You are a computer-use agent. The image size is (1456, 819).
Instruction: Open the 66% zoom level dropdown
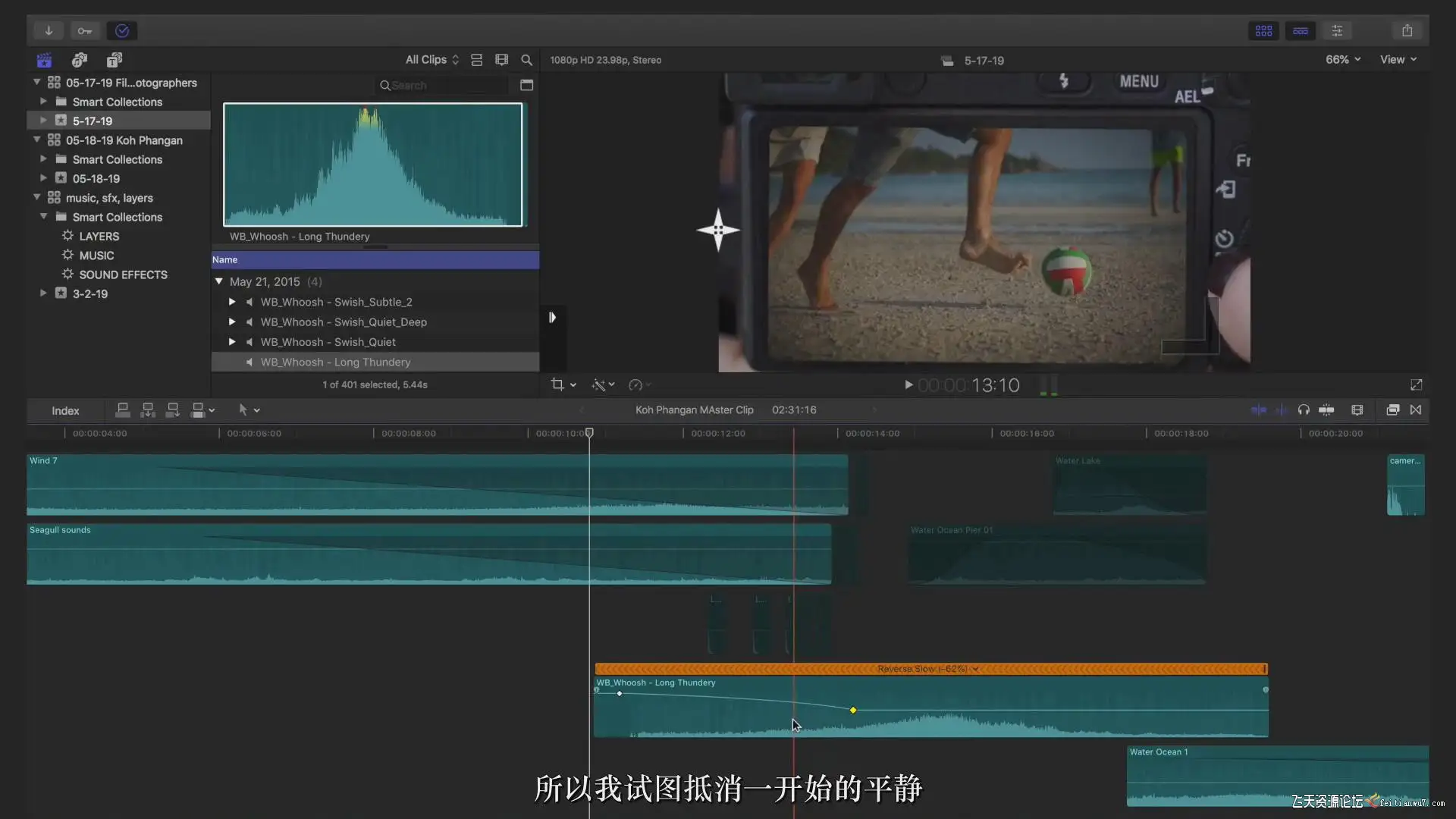click(1342, 60)
